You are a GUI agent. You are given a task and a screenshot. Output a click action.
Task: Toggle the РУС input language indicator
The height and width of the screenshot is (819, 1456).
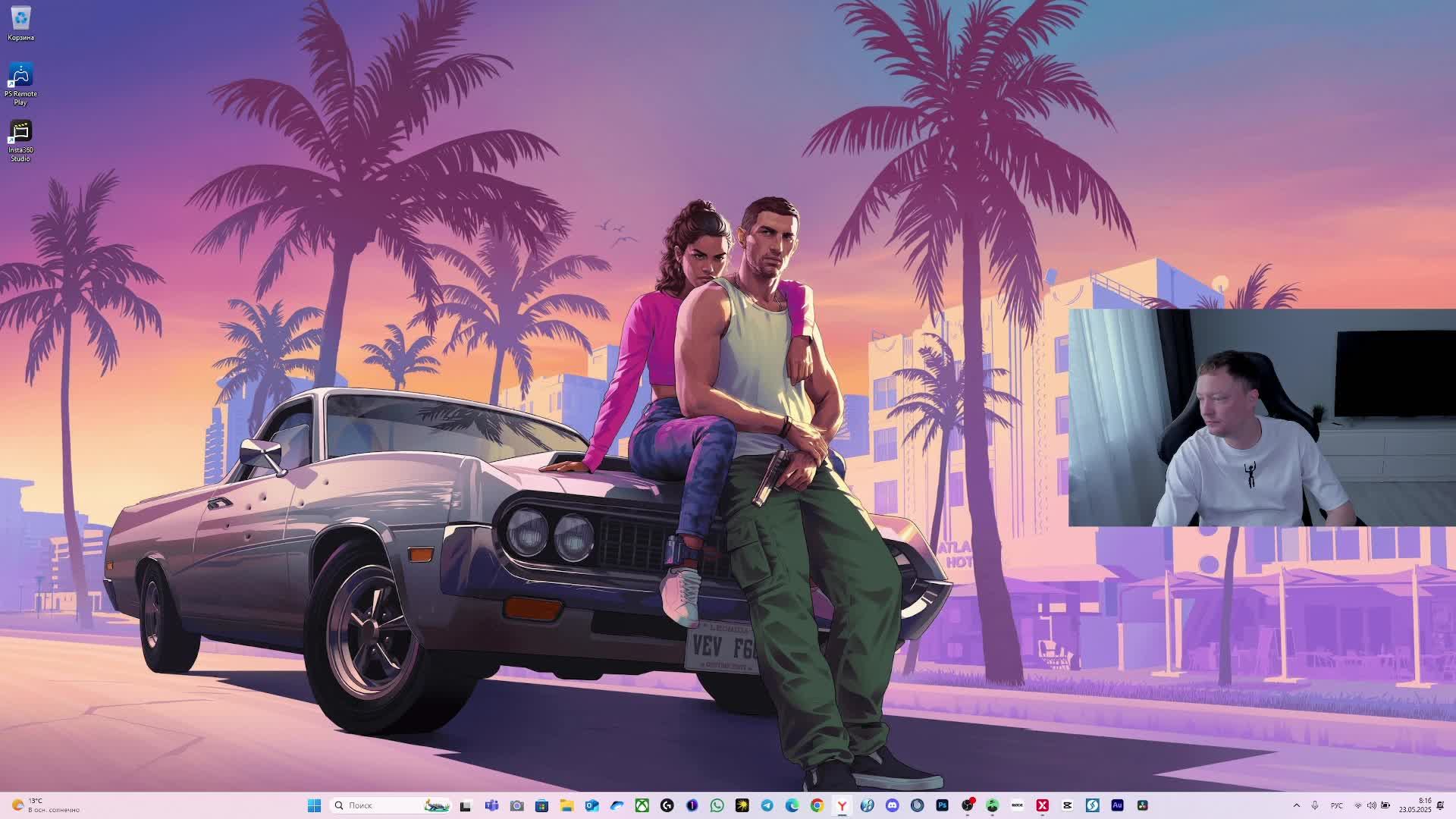[1336, 805]
